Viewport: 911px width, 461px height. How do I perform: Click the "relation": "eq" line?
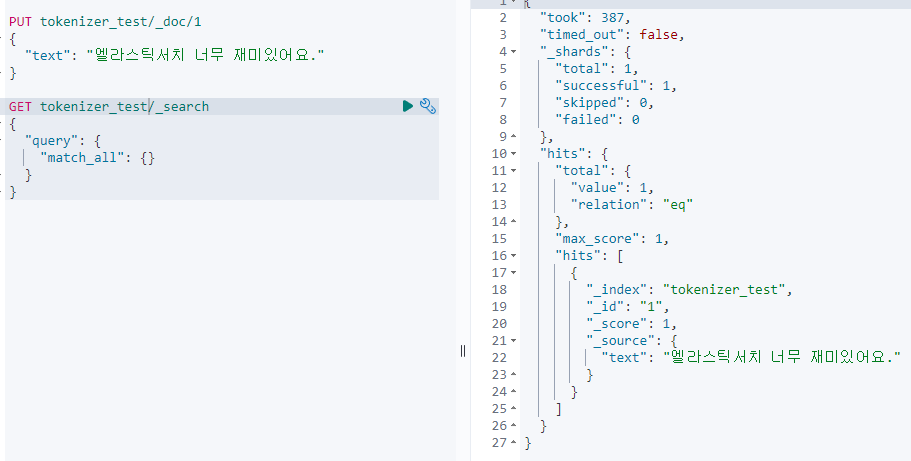[632, 205]
